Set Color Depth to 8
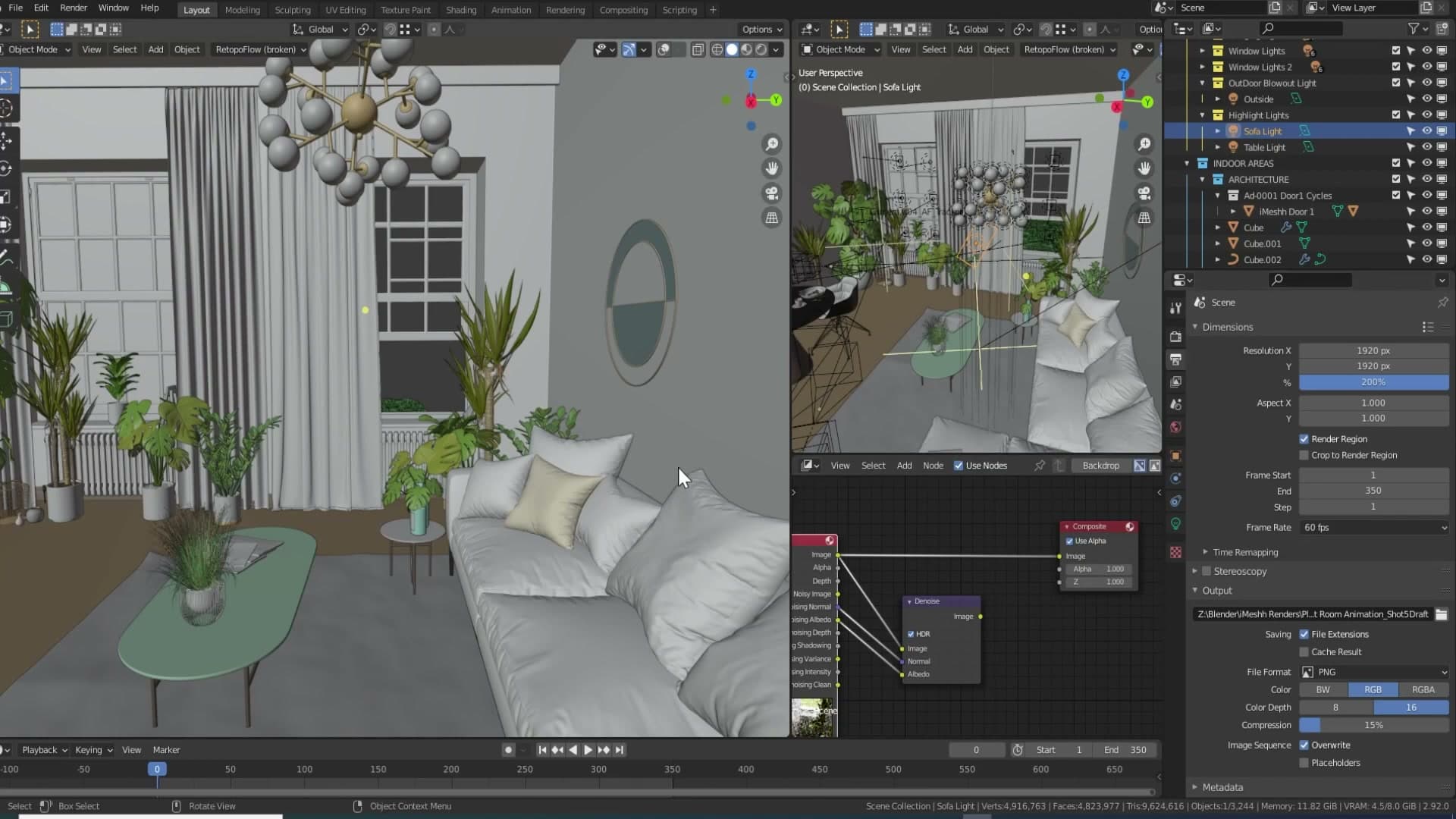This screenshot has width=1456, height=819. pyautogui.click(x=1336, y=708)
